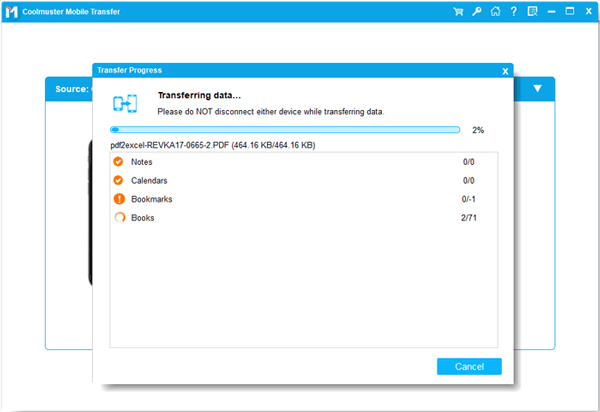This screenshot has height=412, width=600.
Task: Click the key register icon
Action: pyautogui.click(x=477, y=12)
